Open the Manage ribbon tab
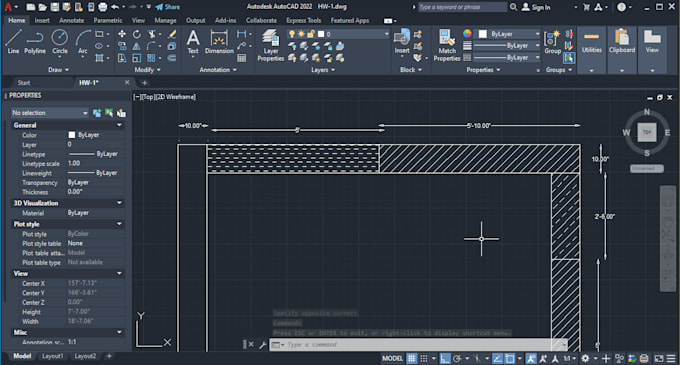 point(165,20)
